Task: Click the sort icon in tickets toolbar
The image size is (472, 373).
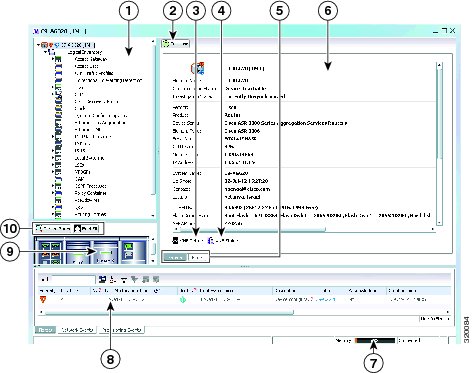Action: [113, 279]
